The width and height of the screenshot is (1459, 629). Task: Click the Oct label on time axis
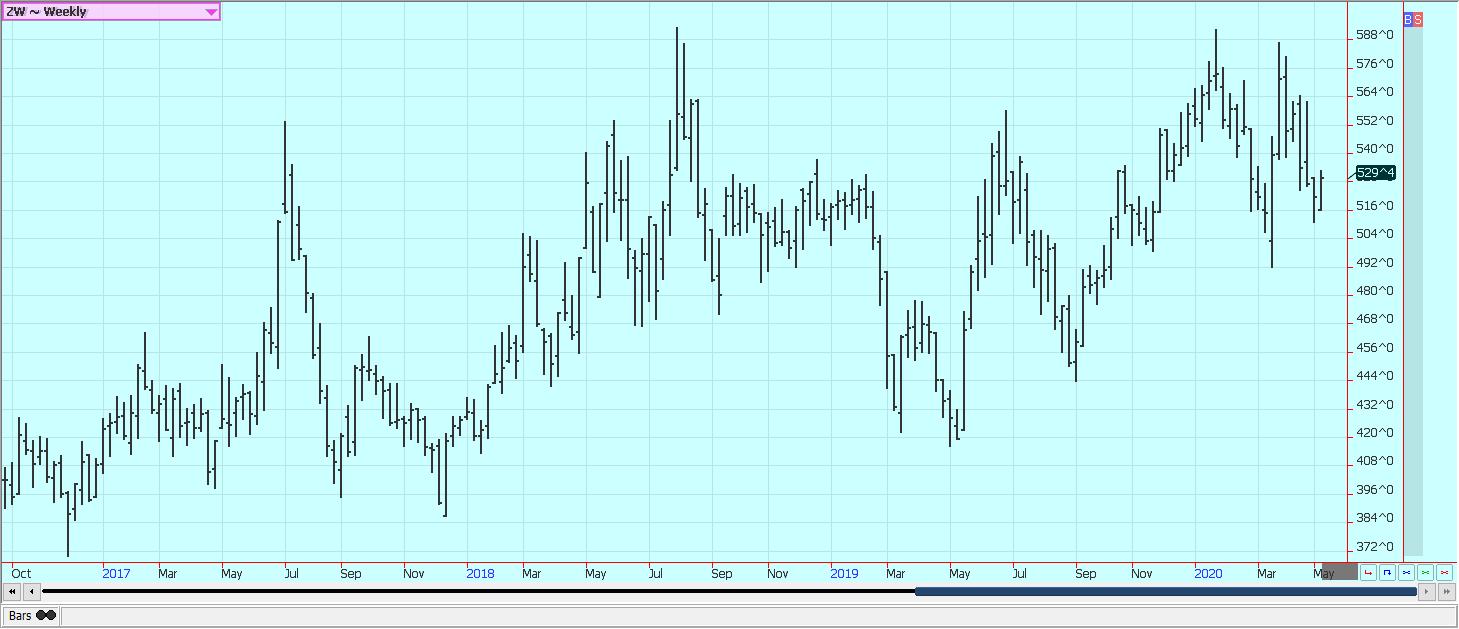[21, 574]
